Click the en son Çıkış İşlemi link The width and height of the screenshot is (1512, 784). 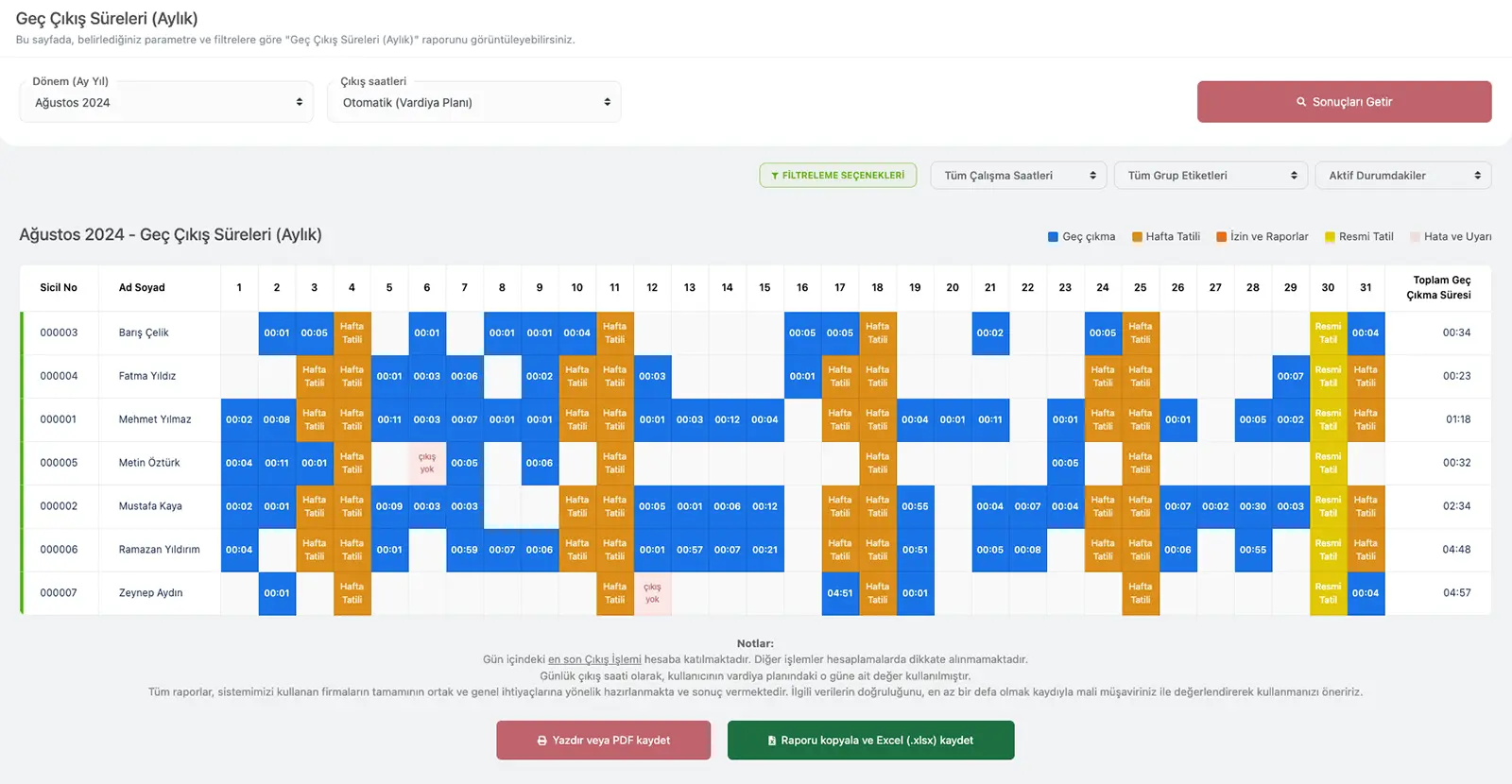pos(594,659)
